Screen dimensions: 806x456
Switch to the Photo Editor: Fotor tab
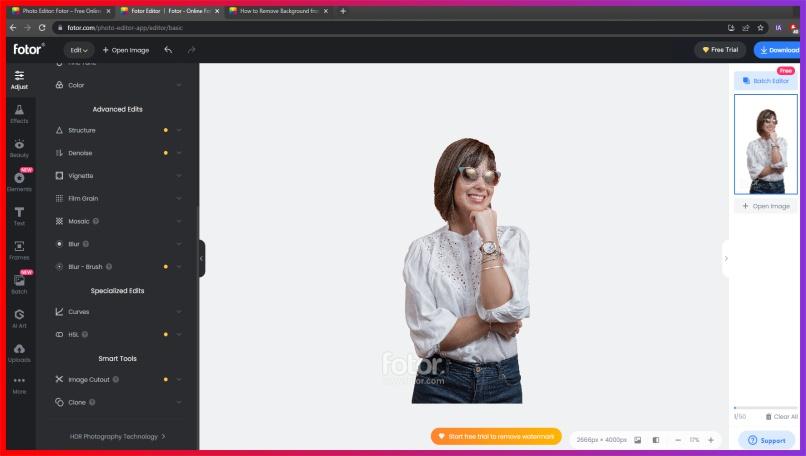point(61,11)
